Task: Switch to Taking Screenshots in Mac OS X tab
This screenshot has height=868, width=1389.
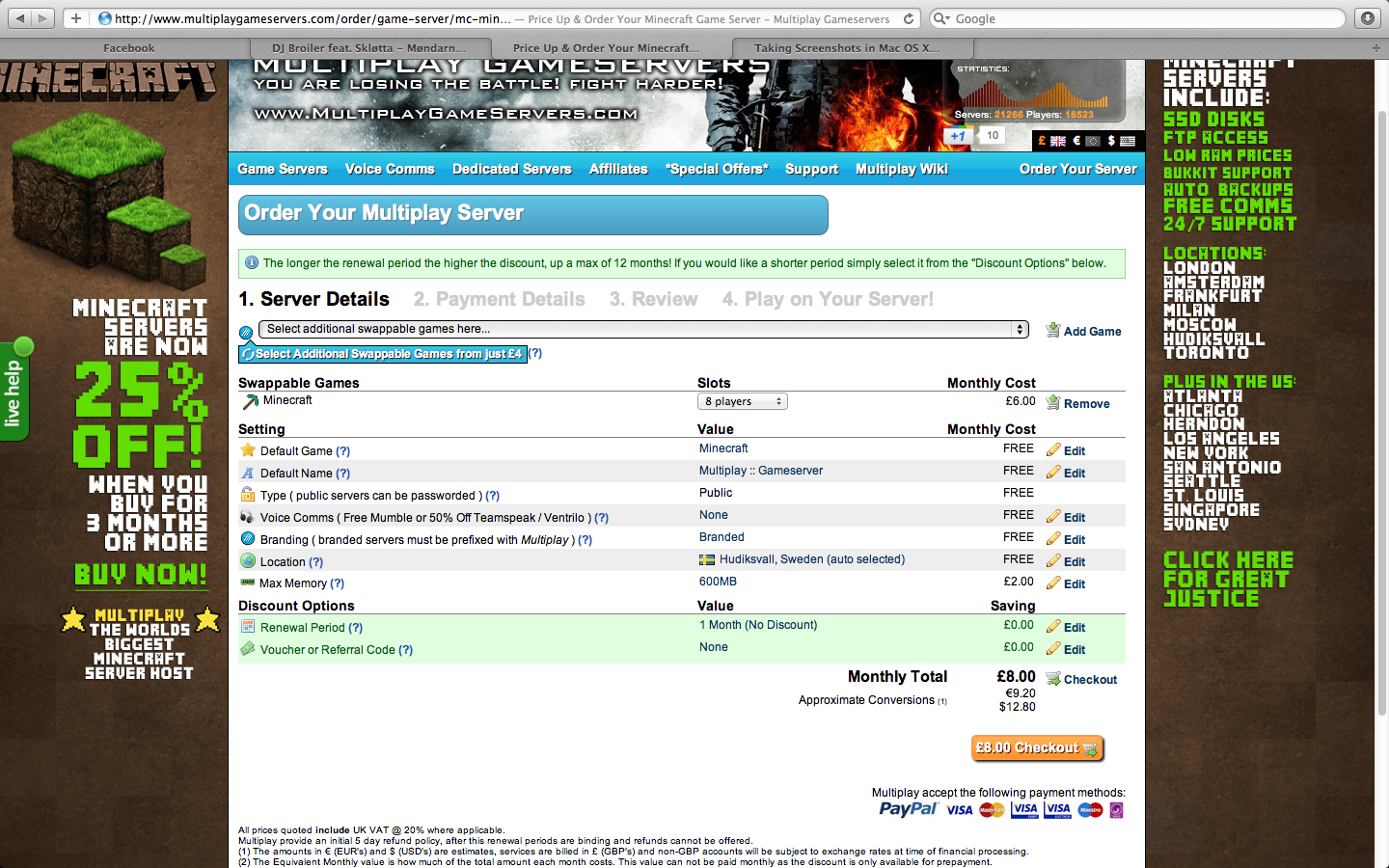Action: pyautogui.click(x=853, y=47)
